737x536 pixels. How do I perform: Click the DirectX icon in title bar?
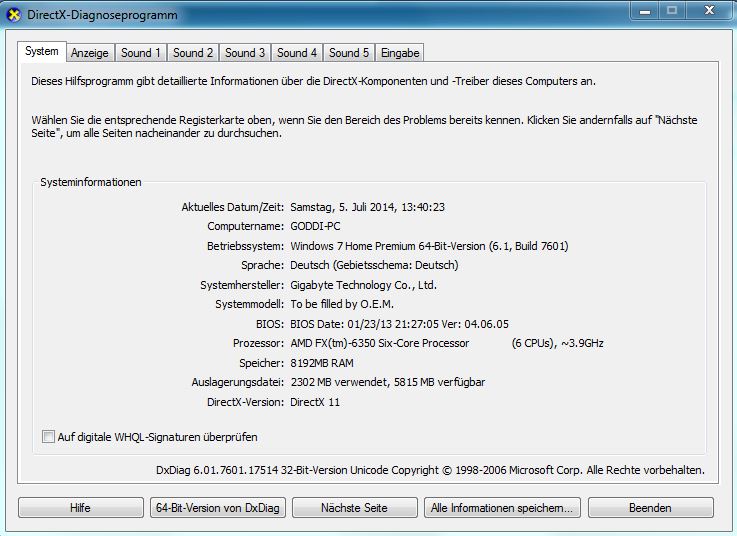[x=14, y=15]
